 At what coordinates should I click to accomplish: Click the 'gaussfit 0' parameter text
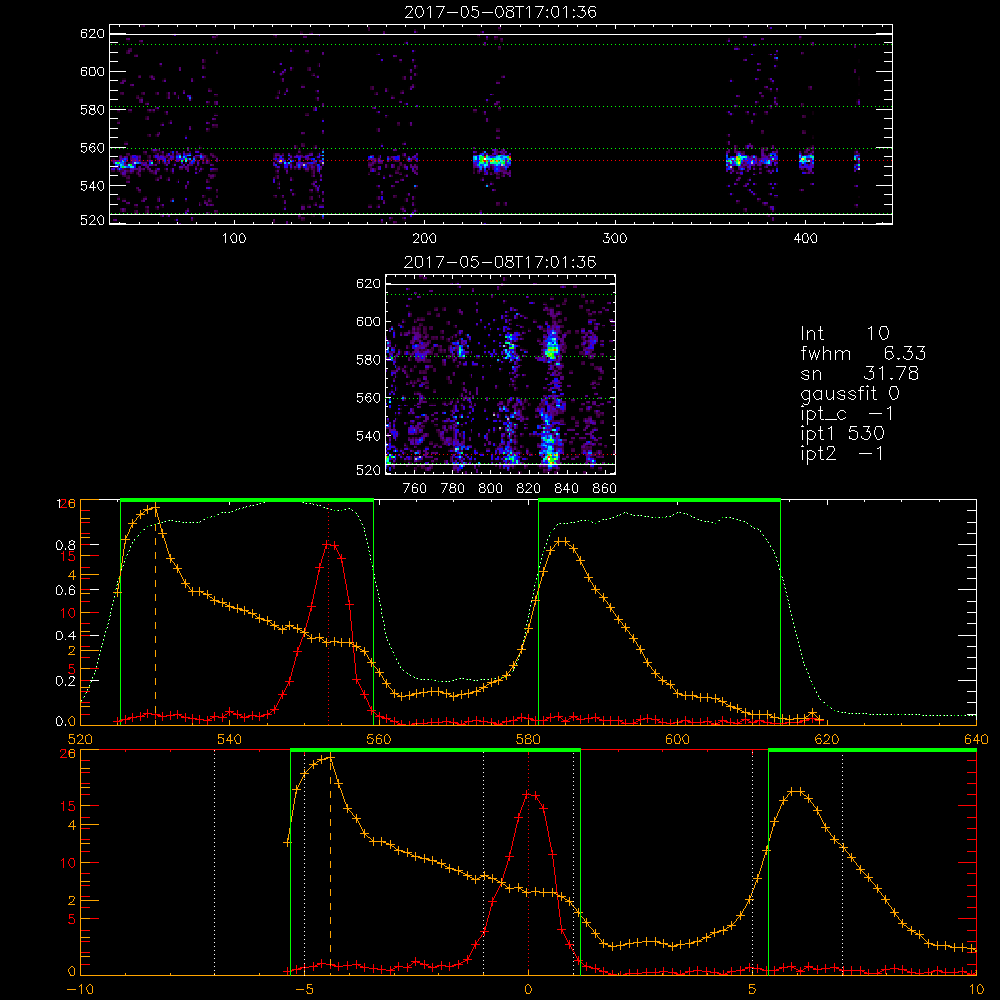pyautogui.click(x=850, y=393)
